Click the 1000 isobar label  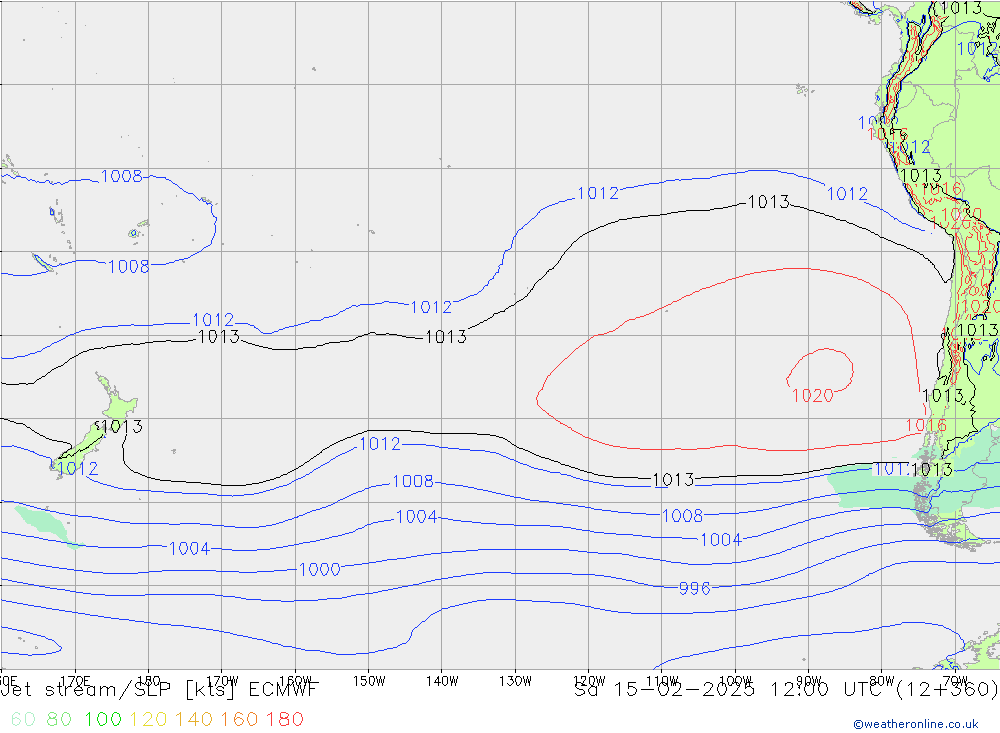[320, 569]
